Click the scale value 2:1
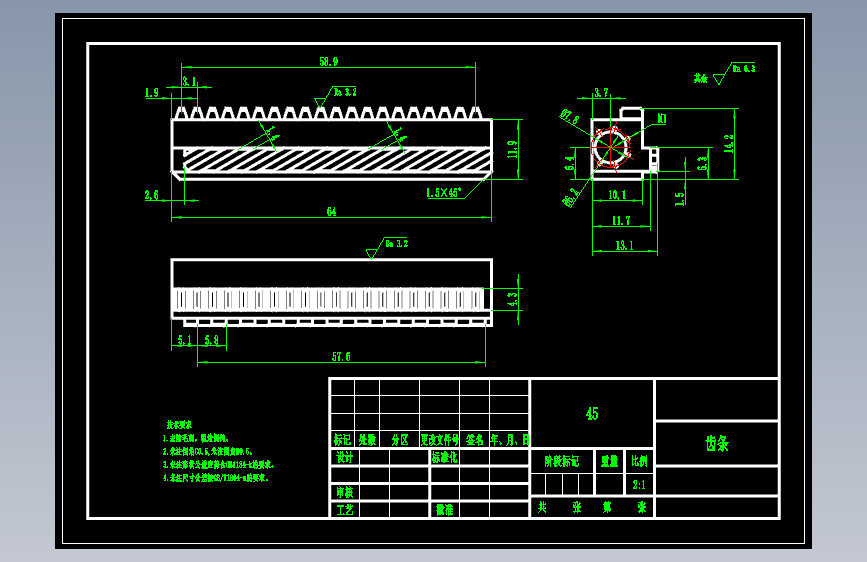 coord(639,485)
